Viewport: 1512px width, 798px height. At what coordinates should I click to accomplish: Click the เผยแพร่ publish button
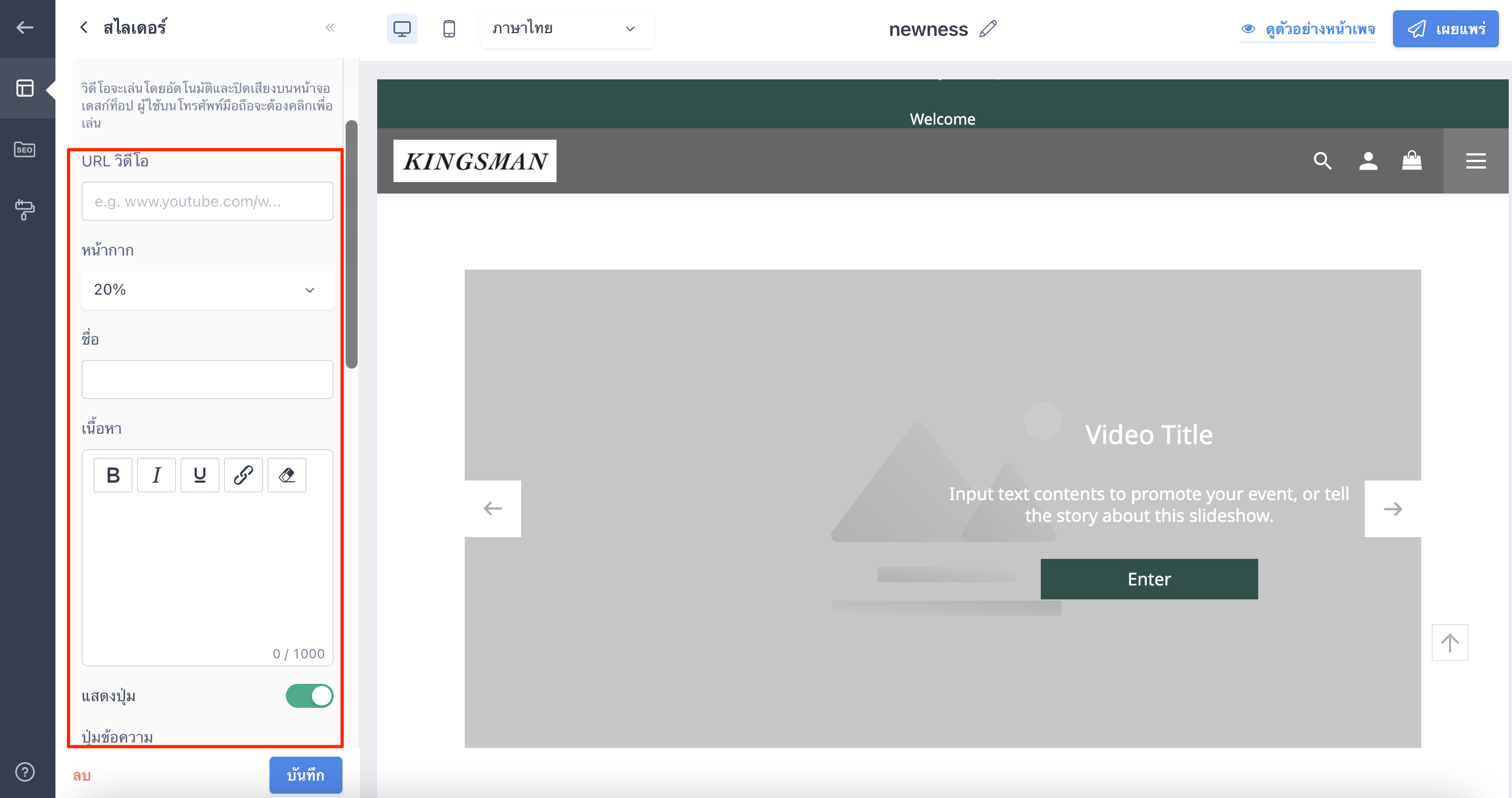[x=1446, y=29]
